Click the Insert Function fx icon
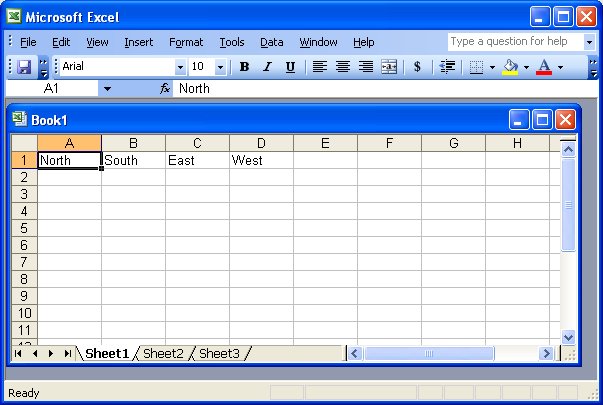The height and width of the screenshot is (405, 603). pyautogui.click(x=165, y=88)
